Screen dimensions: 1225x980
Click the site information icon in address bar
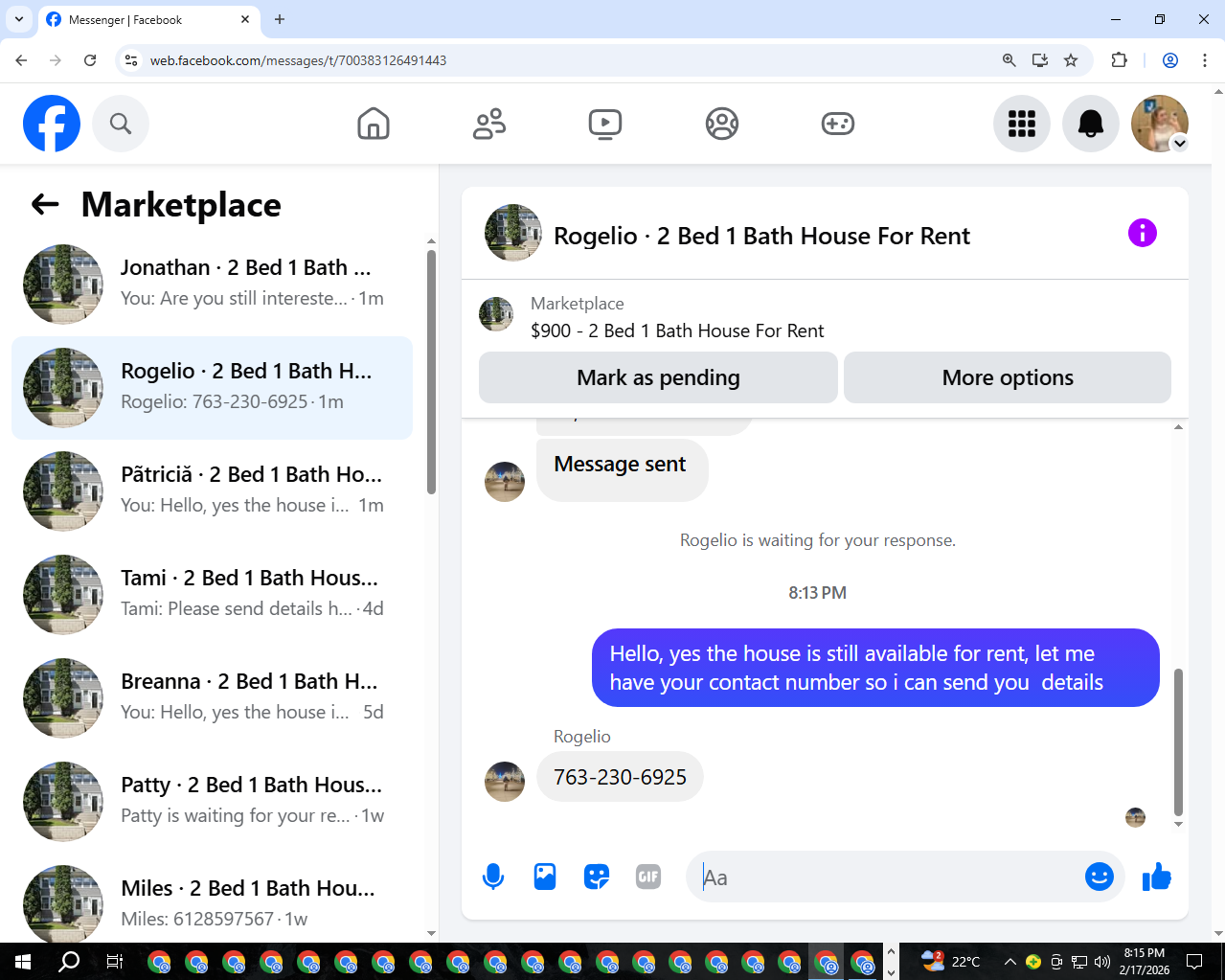tap(131, 60)
